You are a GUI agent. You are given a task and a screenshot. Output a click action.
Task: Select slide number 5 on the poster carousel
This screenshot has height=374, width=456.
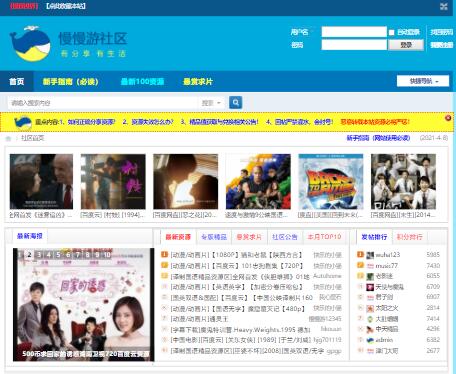click(x=58, y=255)
